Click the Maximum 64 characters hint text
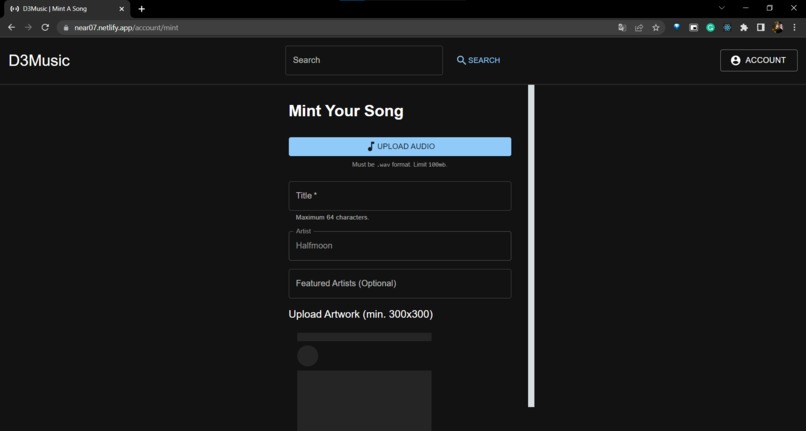 [x=332, y=218]
